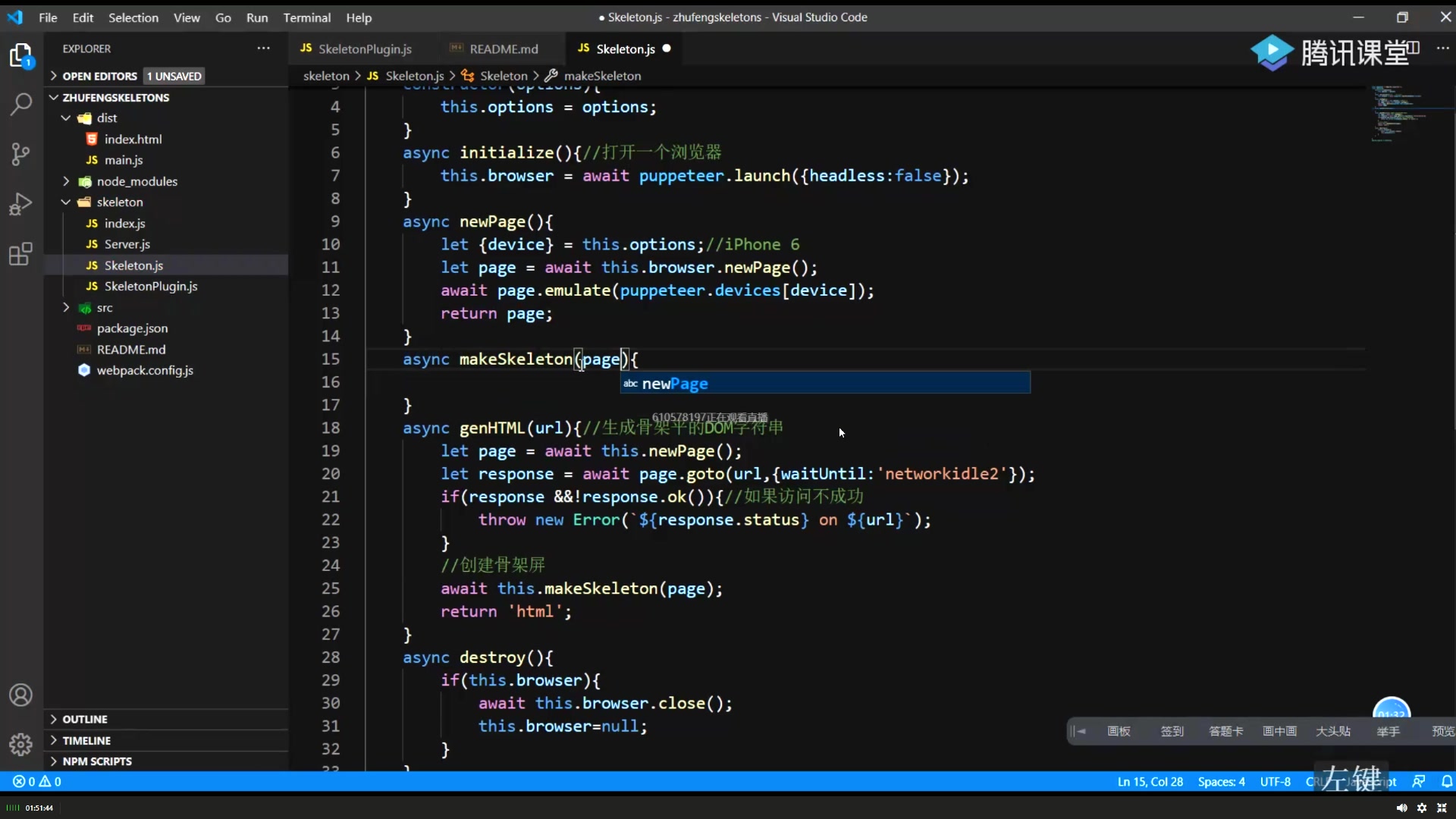Click the editor more actions ellipsis

(1442, 49)
